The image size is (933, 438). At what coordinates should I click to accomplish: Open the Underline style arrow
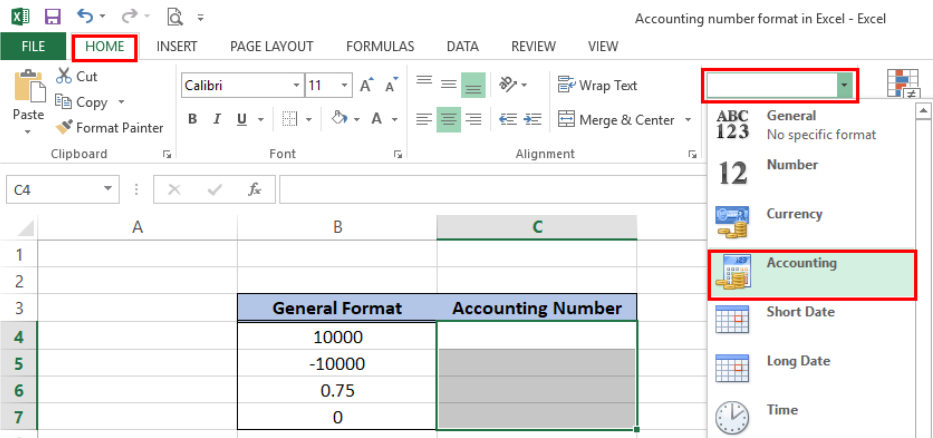pyautogui.click(x=261, y=120)
